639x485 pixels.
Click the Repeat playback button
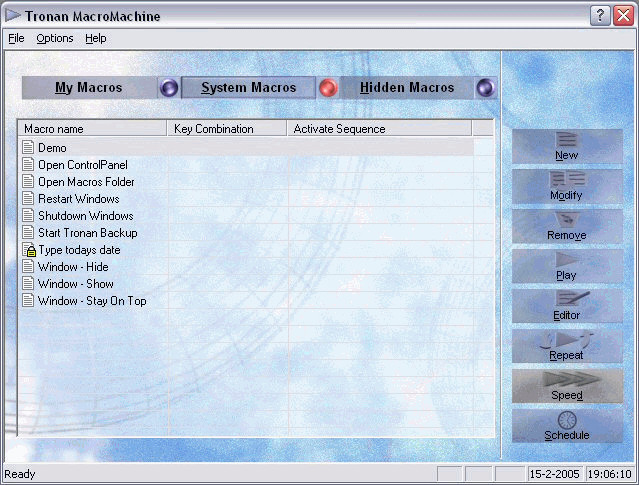point(567,346)
